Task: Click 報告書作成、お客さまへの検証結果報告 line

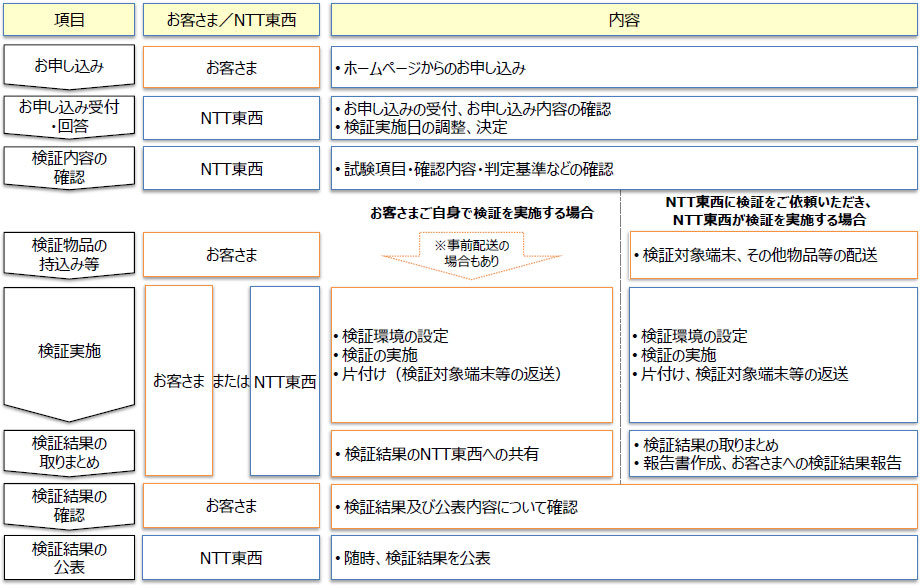Action: point(771,463)
